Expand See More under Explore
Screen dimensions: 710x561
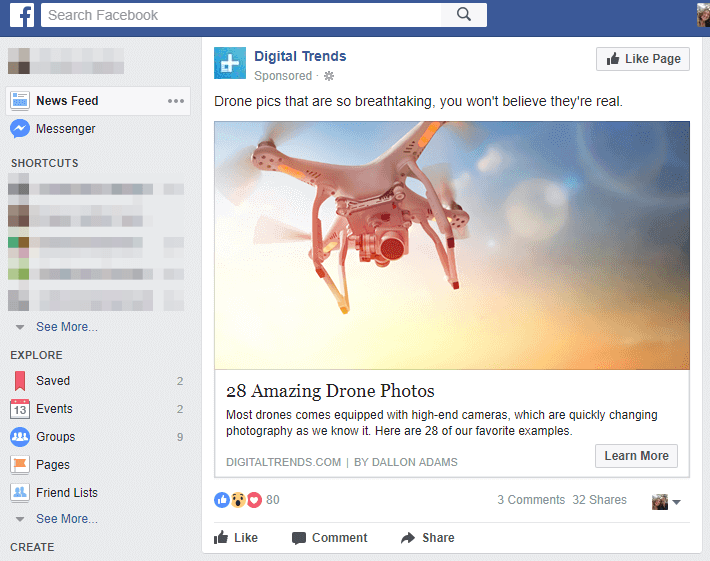[67, 518]
